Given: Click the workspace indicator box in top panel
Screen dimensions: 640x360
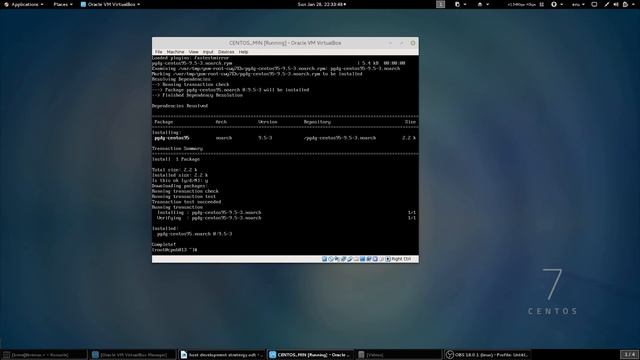Looking at the screenshot, I should point(440,4).
